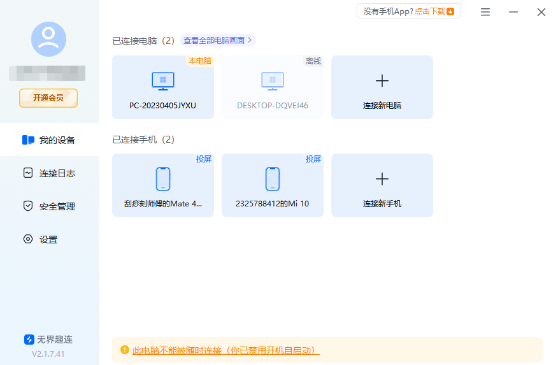Open the 此电脑不能被随时连接 warning link
This screenshot has width=553, height=365.
click(226, 350)
